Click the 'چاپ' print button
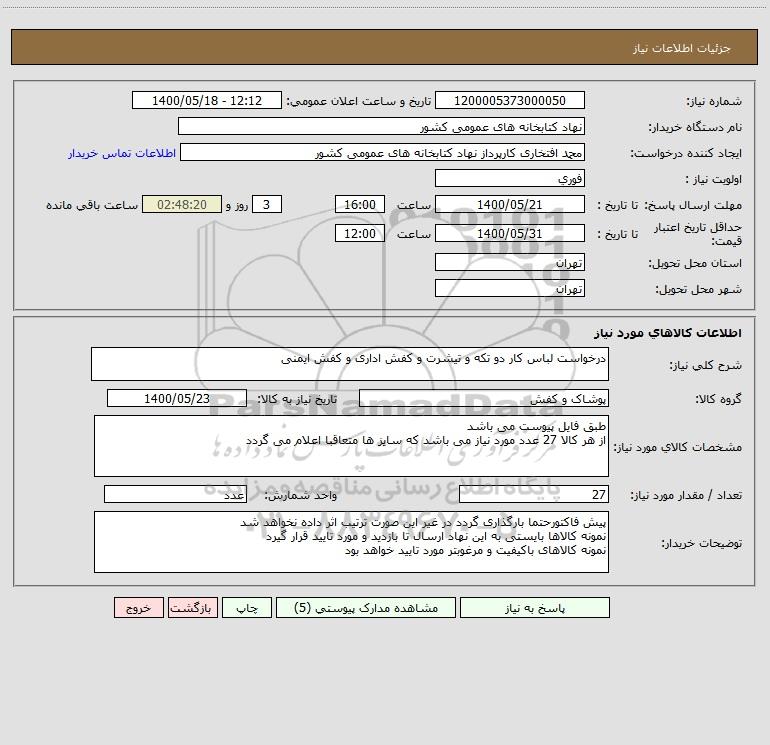 coord(247,608)
